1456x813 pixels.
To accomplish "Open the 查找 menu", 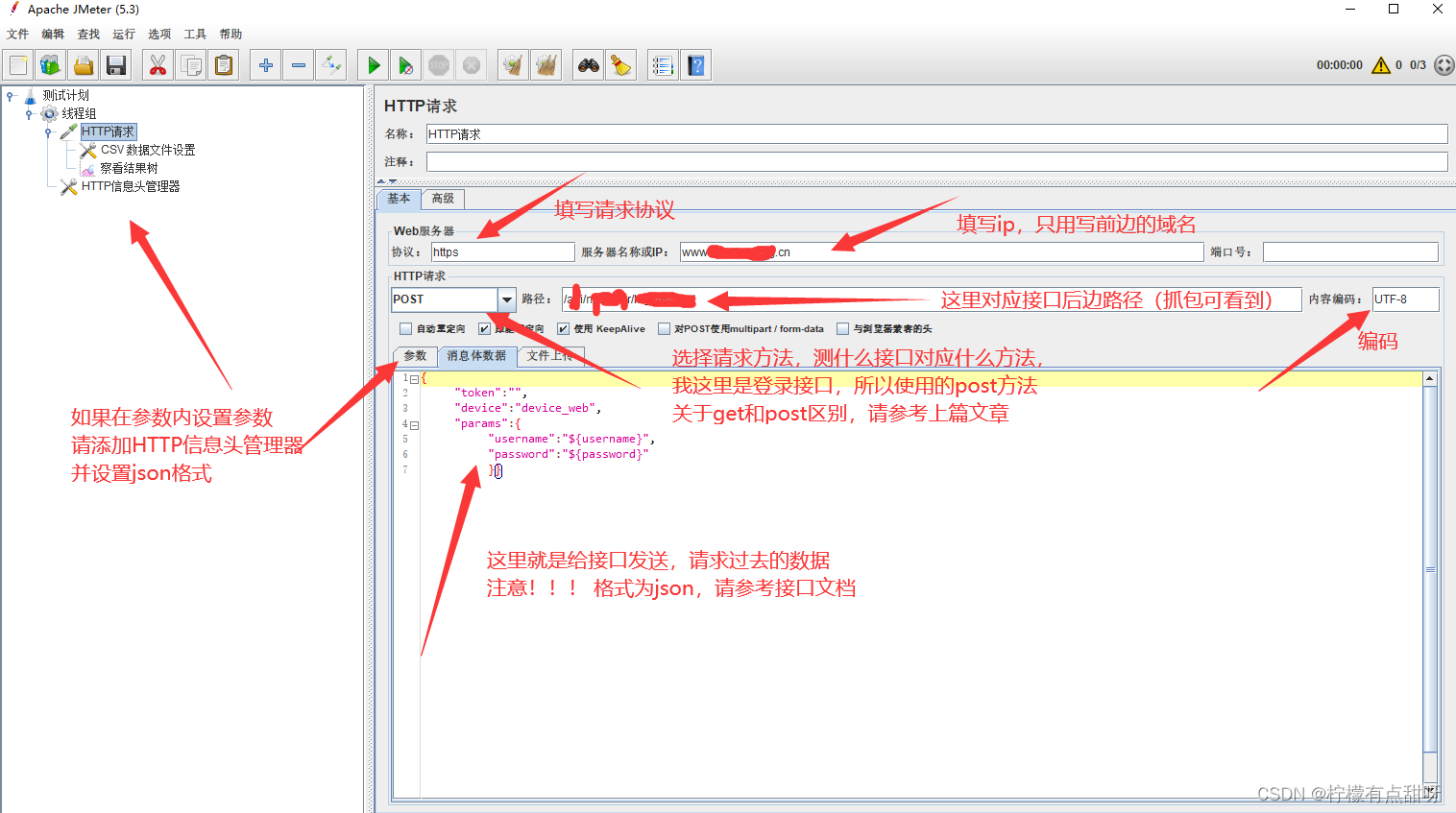I will (88, 34).
